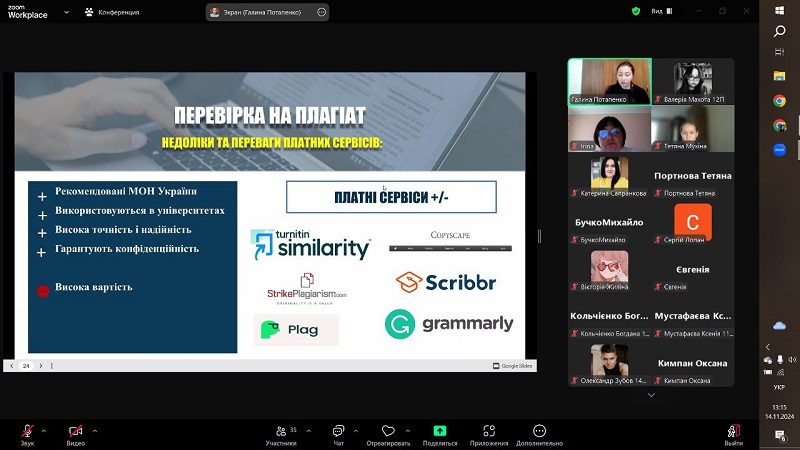
Task: Click Scribbr logo on slide
Action: (446, 282)
